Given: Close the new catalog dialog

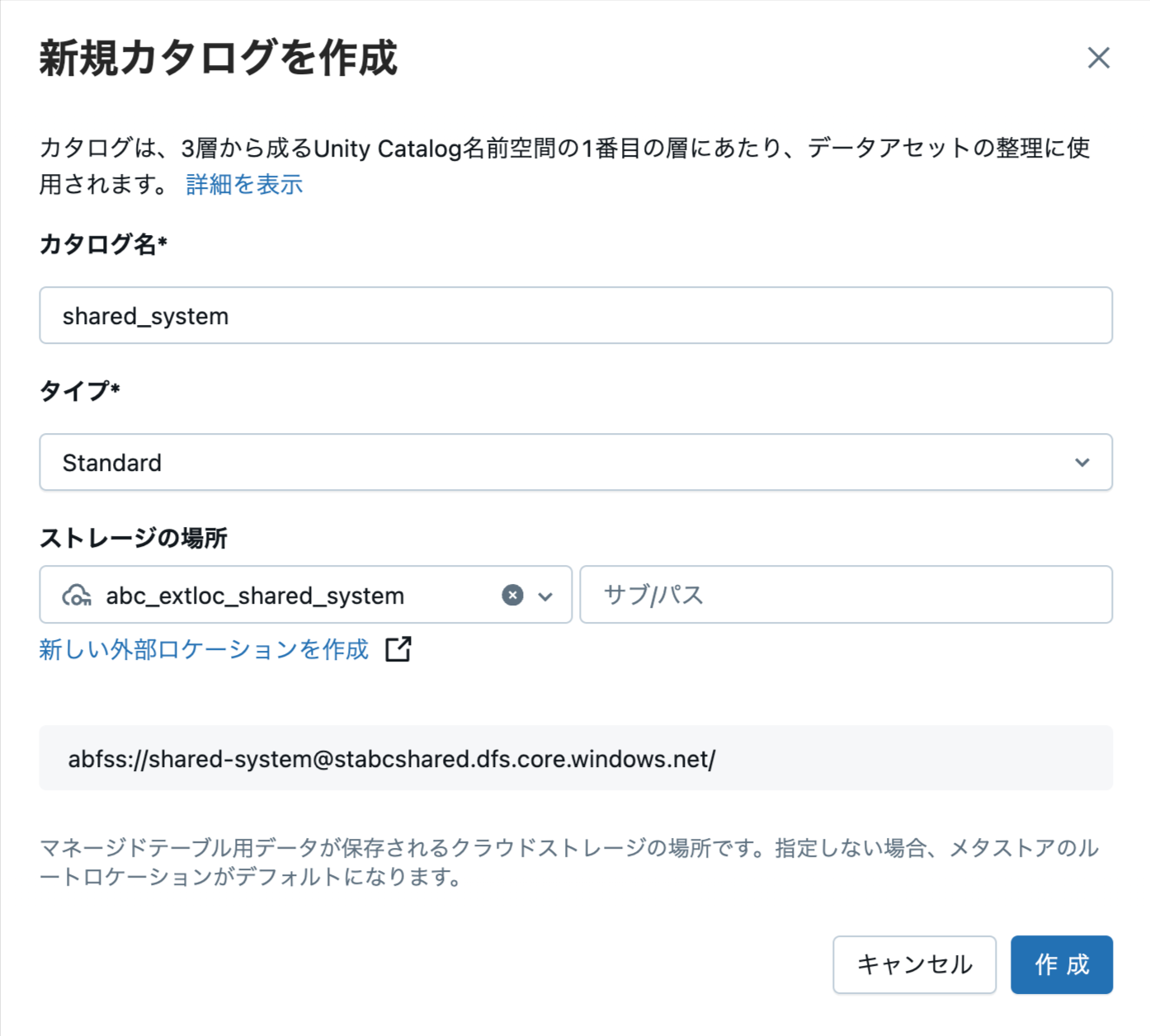Looking at the screenshot, I should coord(1098,58).
